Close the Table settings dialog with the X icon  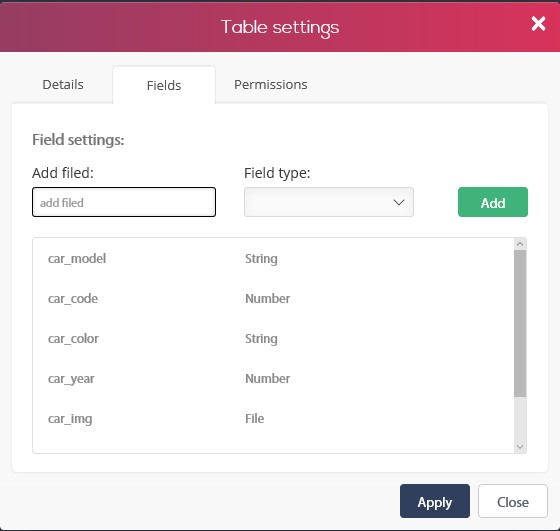click(x=538, y=24)
